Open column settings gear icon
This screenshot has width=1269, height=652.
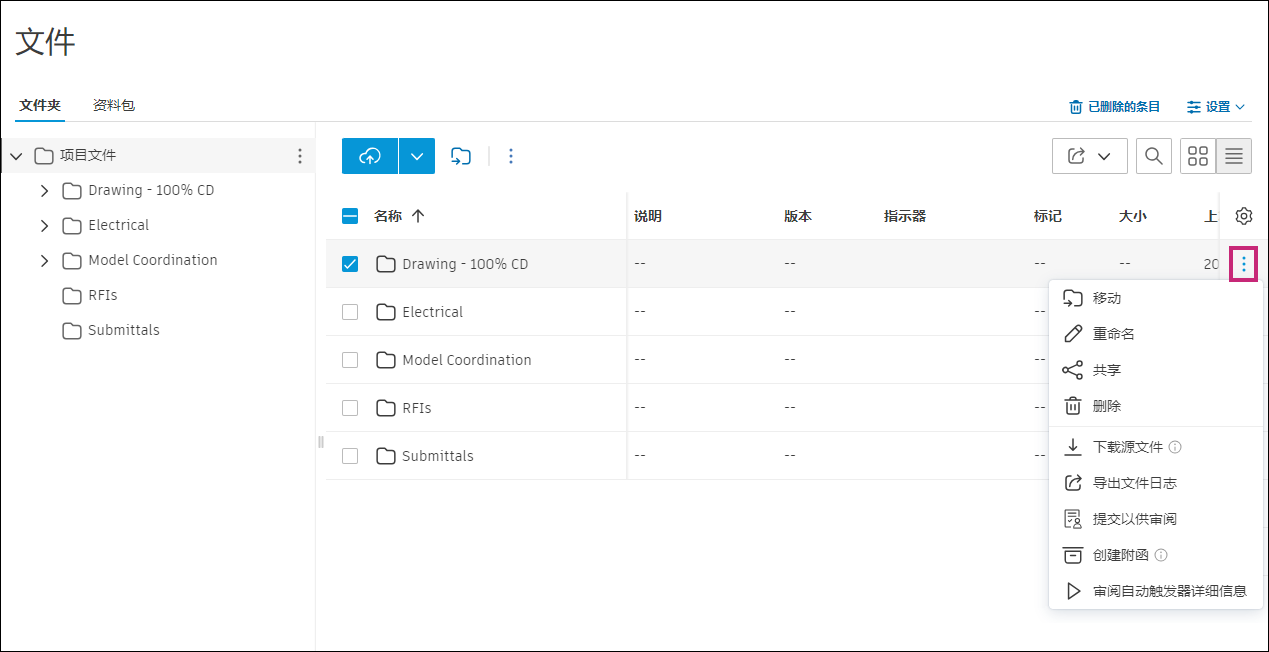pyautogui.click(x=1244, y=216)
